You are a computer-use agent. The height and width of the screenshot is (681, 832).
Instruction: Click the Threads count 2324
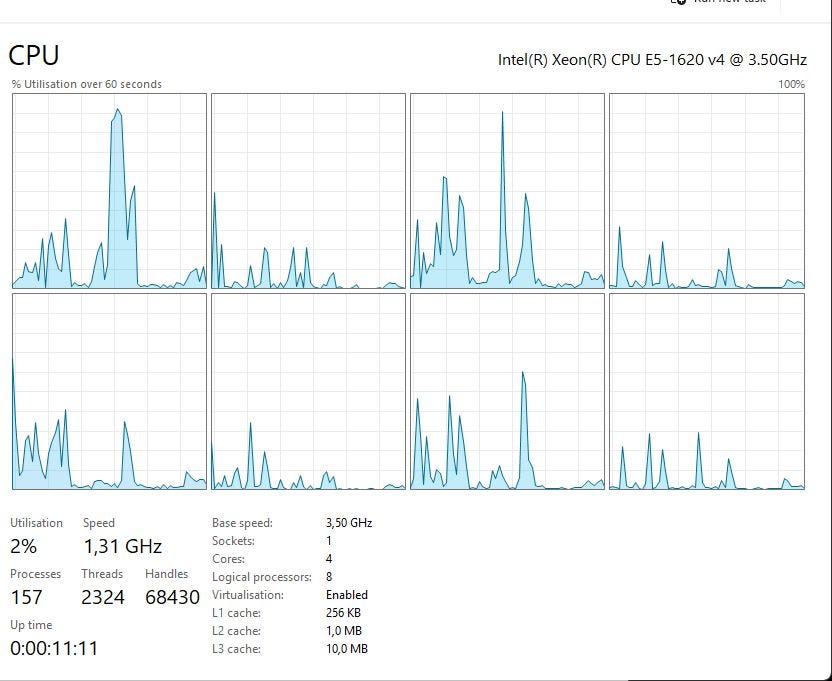pyautogui.click(x=103, y=597)
